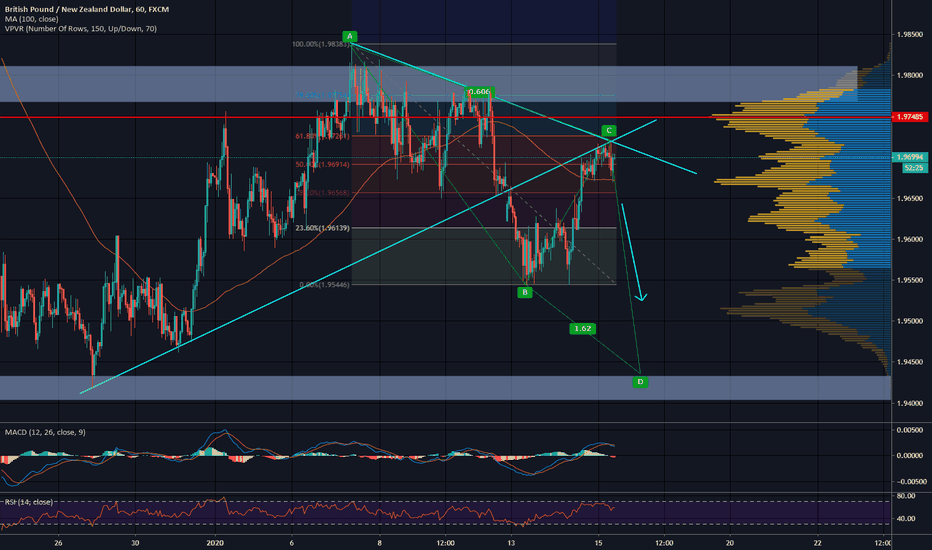Click the RSI (14, close) legend
The height and width of the screenshot is (550, 932).
pyautogui.click(x=28, y=502)
